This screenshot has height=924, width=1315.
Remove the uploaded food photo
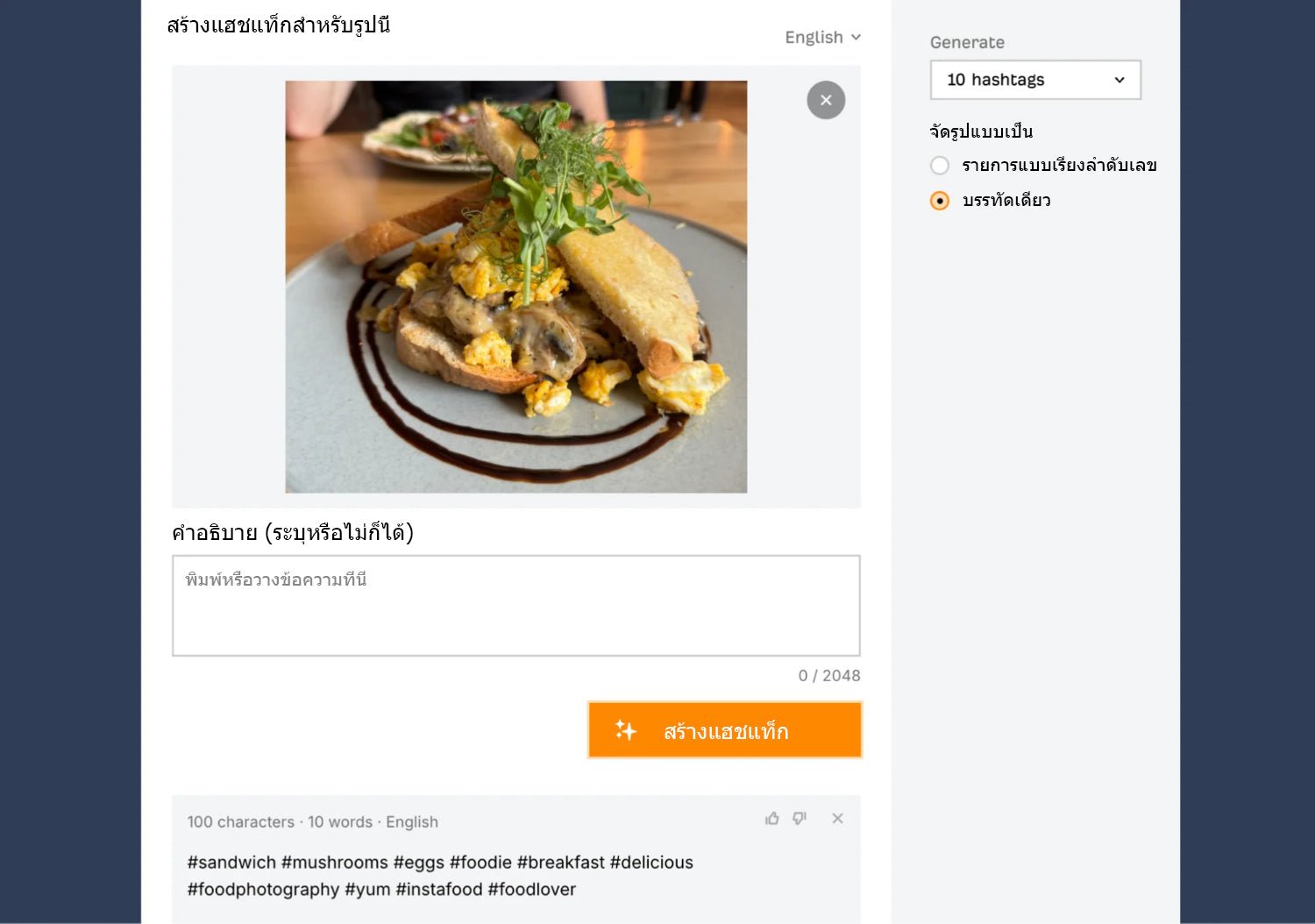coord(826,100)
